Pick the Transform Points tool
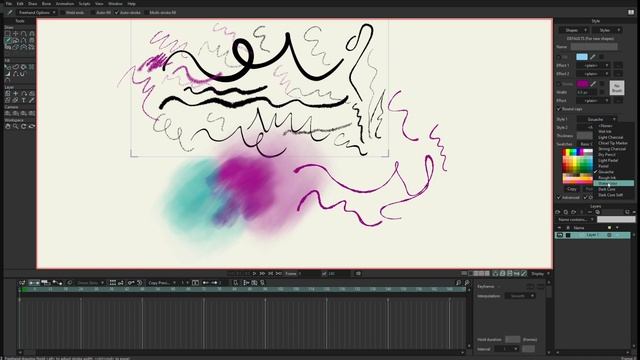The width and height of the screenshot is (640, 360). (16, 34)
